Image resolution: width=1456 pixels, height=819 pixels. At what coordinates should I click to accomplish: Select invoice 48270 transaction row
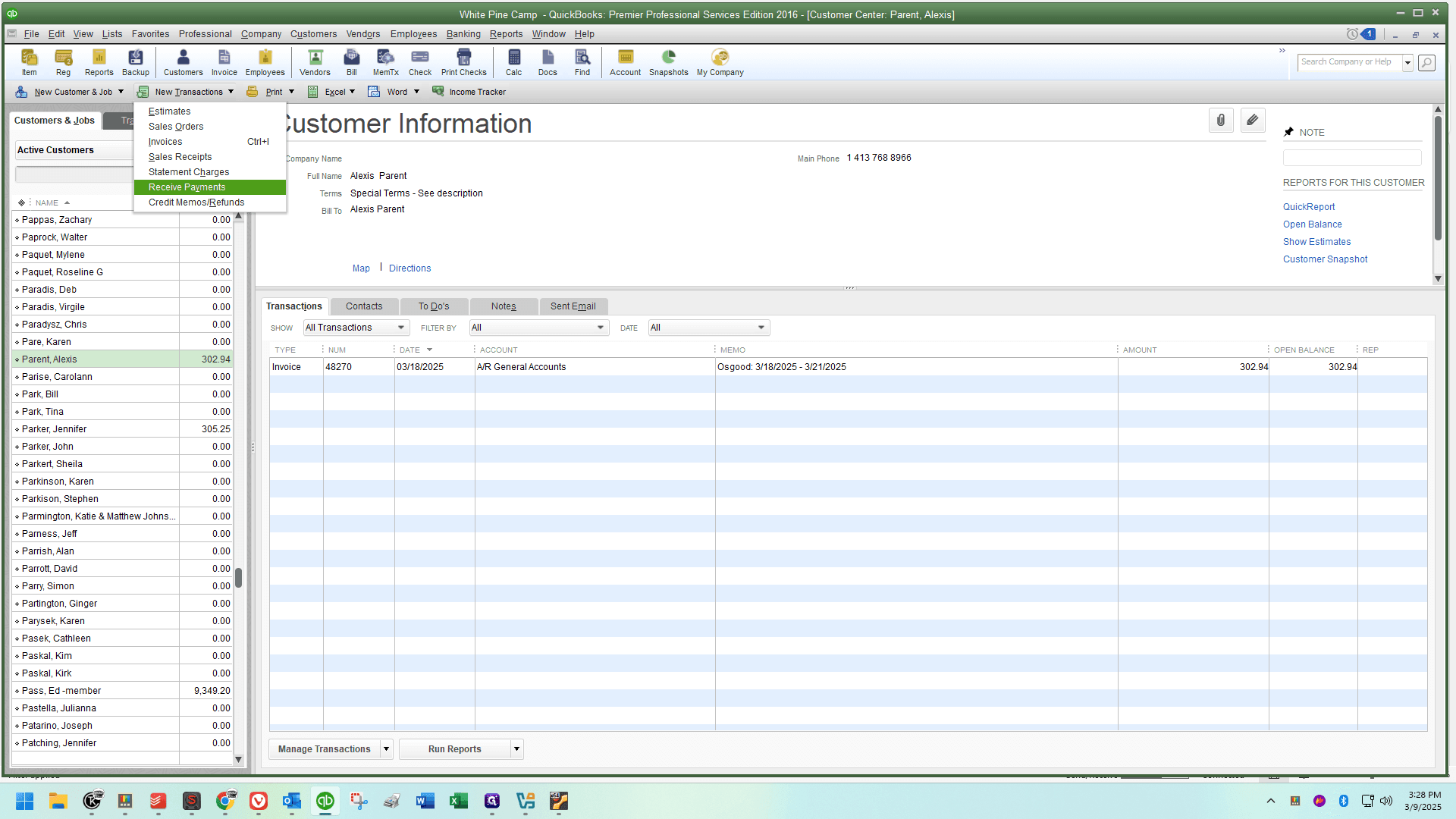click(848, 367)
